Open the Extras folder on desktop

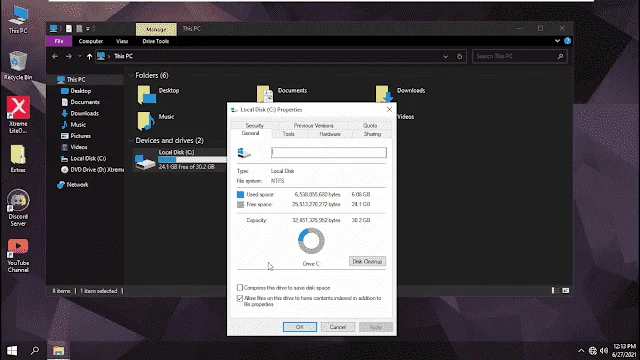coord(18,158)
